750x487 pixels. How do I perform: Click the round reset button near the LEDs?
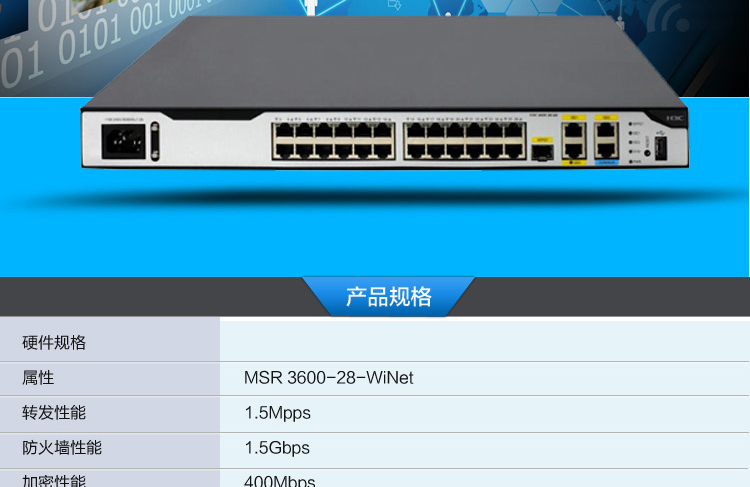pyautogui.click(x=647, y=153)
